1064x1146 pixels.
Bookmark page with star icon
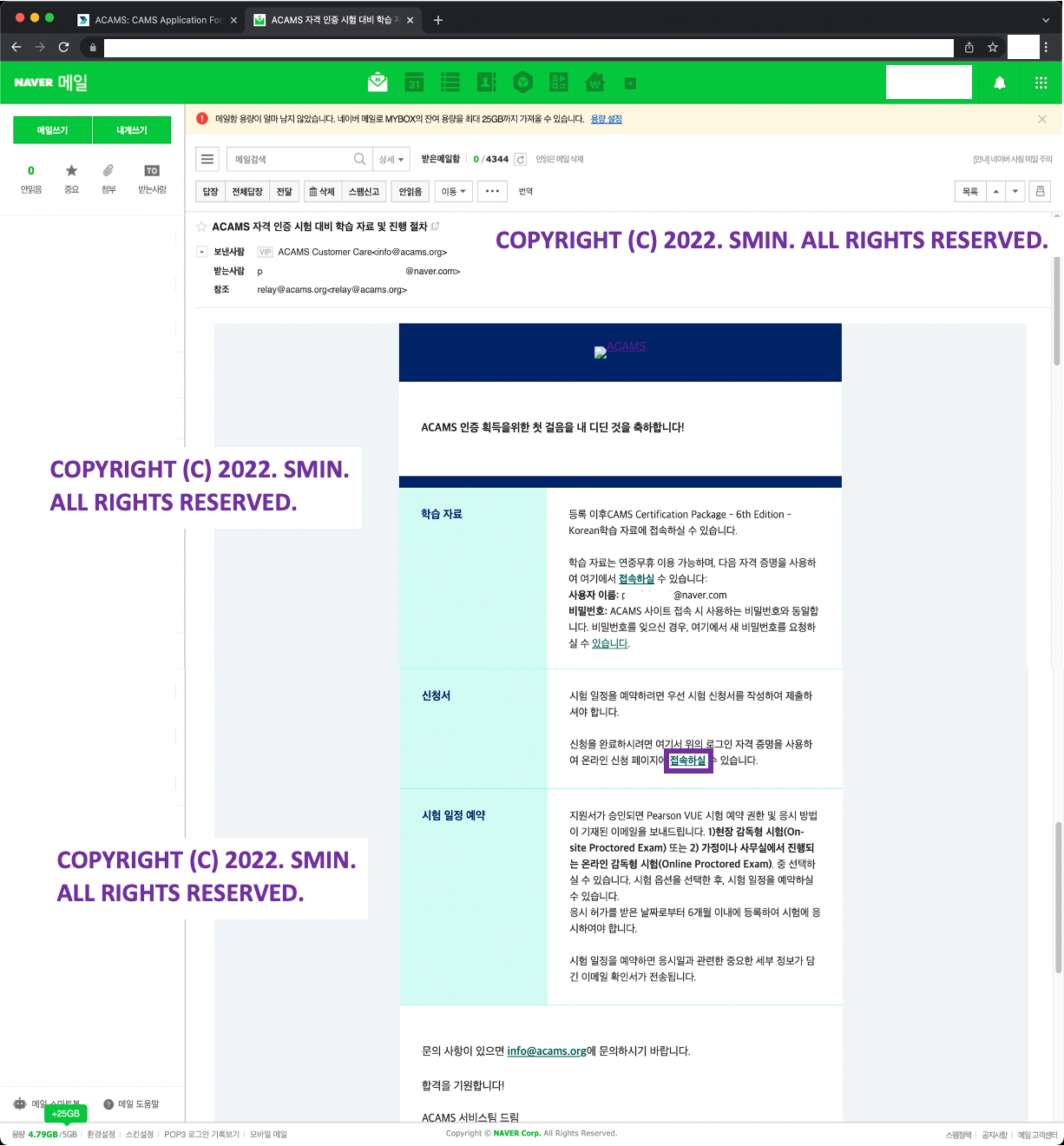pos(993,47)
